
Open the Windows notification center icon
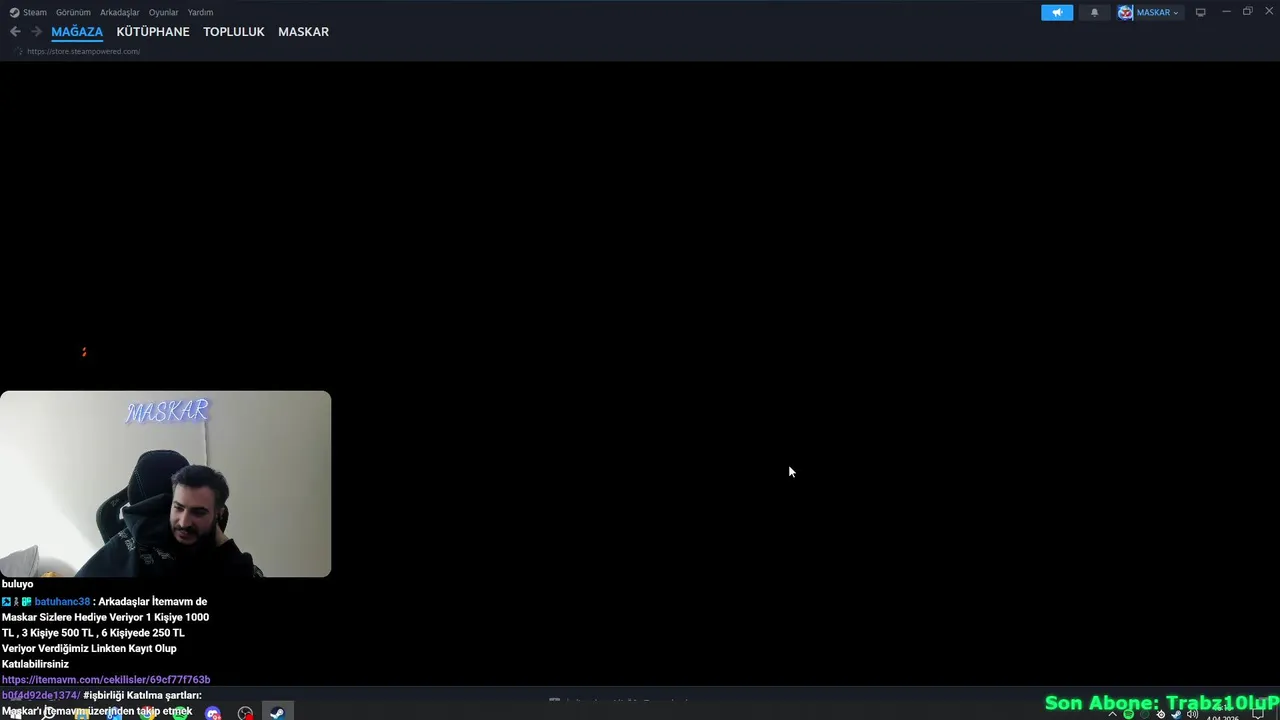tap(1259, 714)
